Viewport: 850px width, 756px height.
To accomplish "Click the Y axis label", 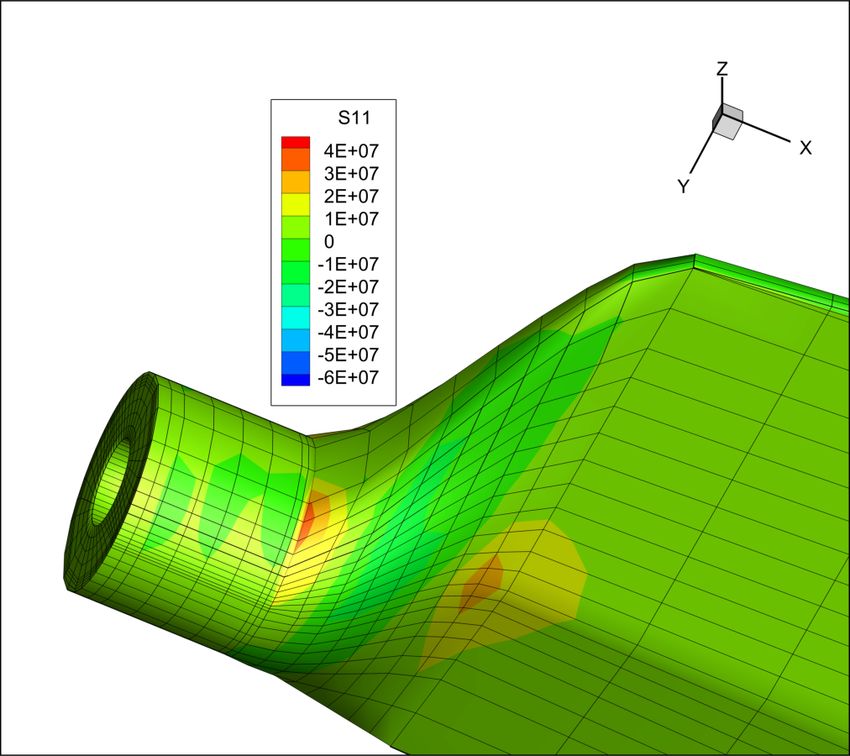I will point(684,186).
